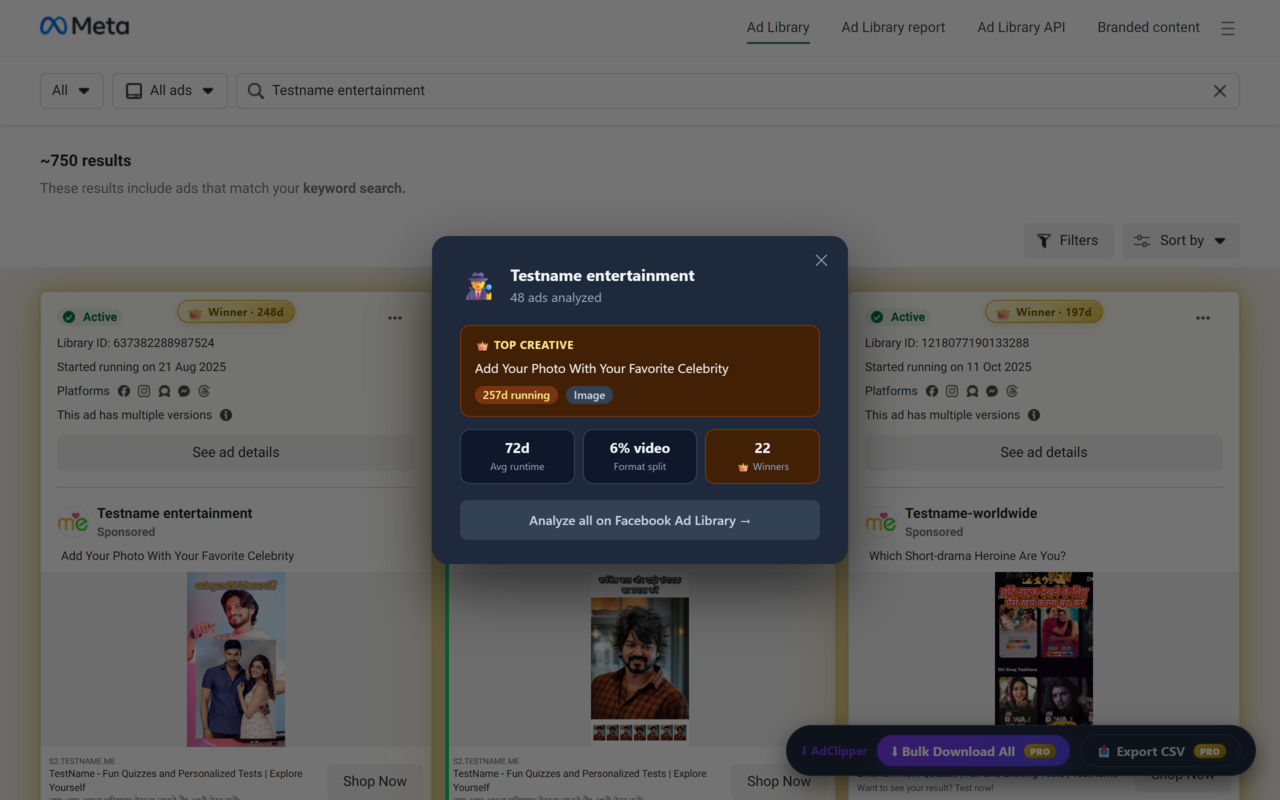
Task: Open the Ad Library report tab
Action: pyautogui.click(x=893, y=27)
